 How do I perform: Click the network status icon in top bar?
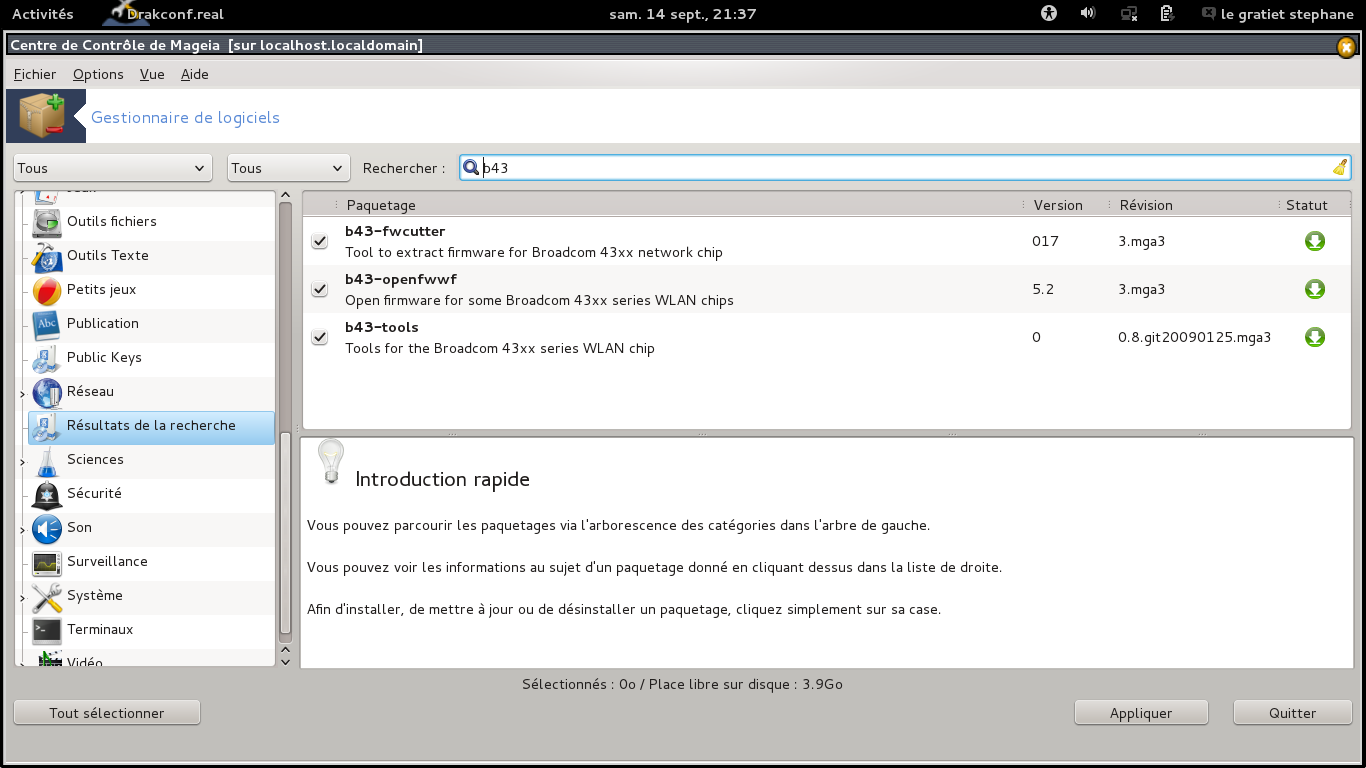pos(1129,14)
